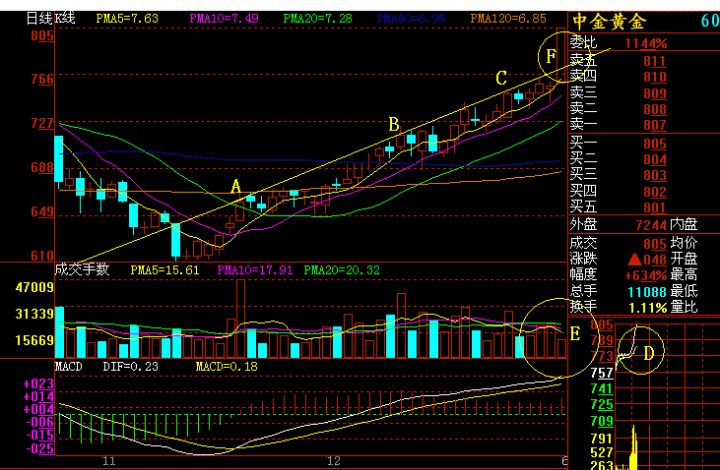Select the 卖一 ask row
720x470 pixels.
click(582, 124)
